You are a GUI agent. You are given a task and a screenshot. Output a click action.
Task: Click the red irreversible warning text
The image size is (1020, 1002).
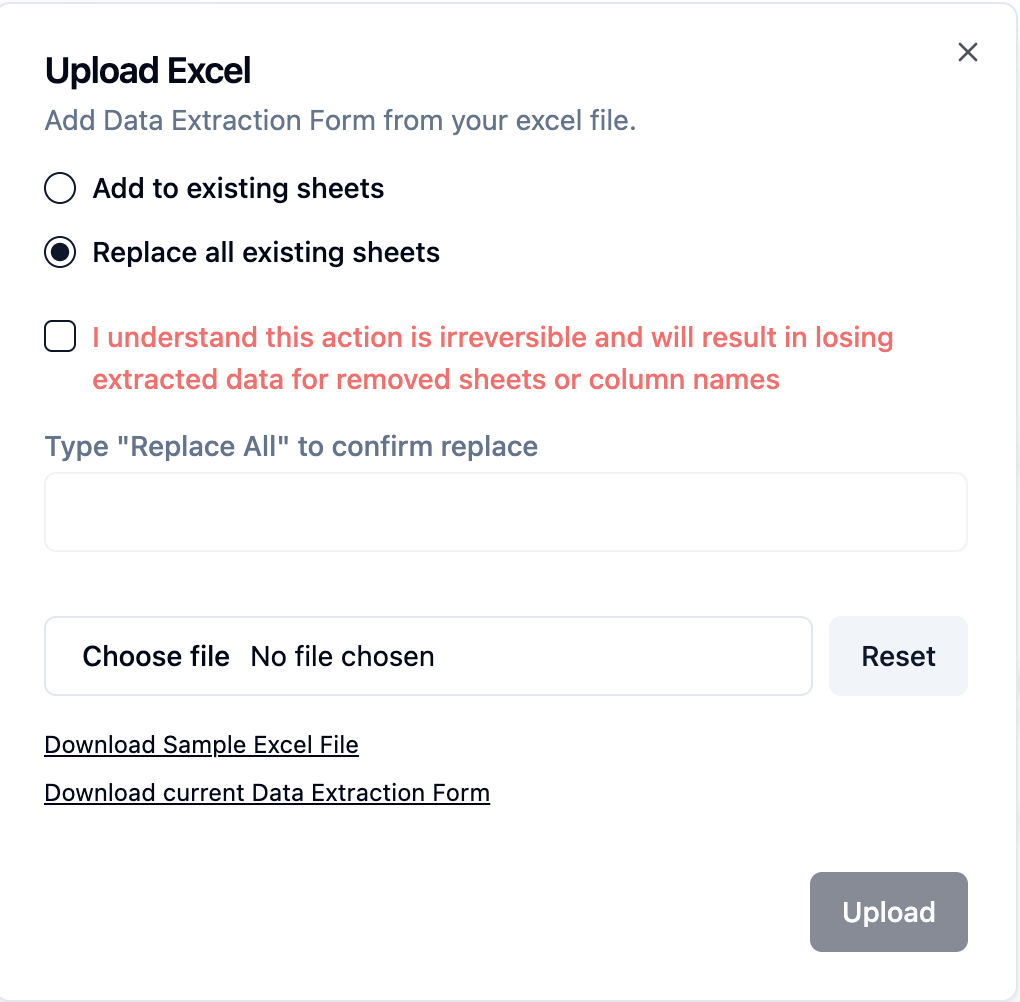click(492, 338)
